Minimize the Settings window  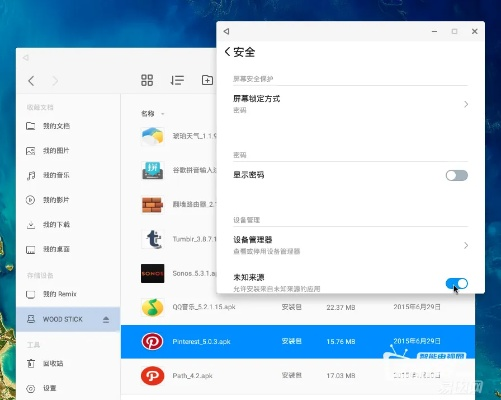click(434, 31)
